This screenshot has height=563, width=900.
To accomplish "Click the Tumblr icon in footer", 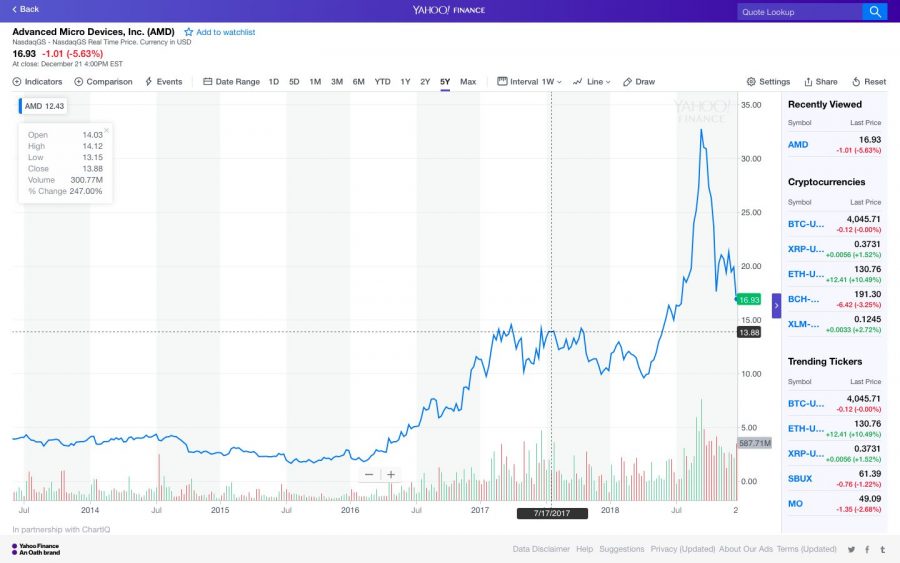I will coord(883,550).
